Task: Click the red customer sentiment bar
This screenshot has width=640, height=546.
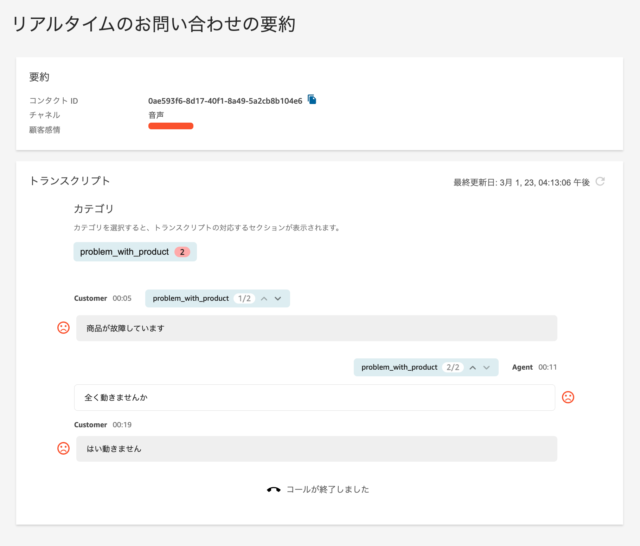Action: (171, 126)
